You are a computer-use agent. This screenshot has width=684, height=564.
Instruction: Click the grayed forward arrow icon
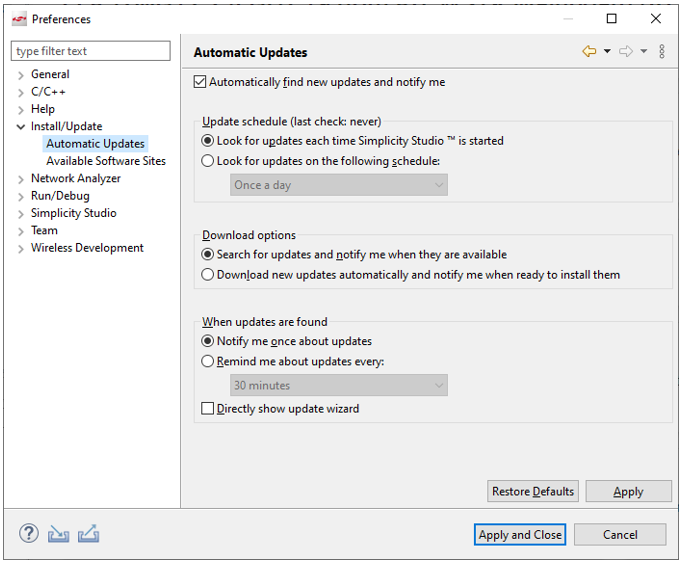pos(626,51)
